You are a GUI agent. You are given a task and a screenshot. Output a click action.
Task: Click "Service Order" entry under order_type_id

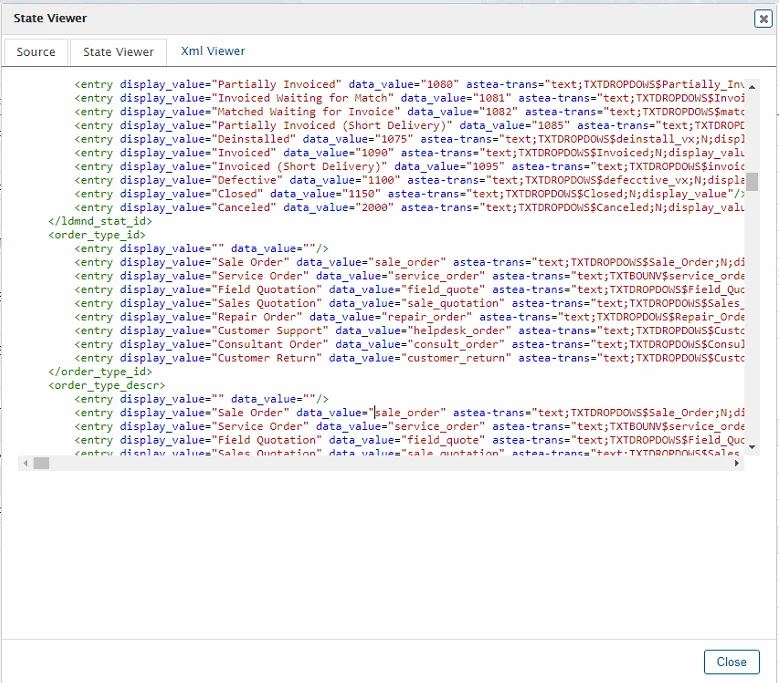409,276
